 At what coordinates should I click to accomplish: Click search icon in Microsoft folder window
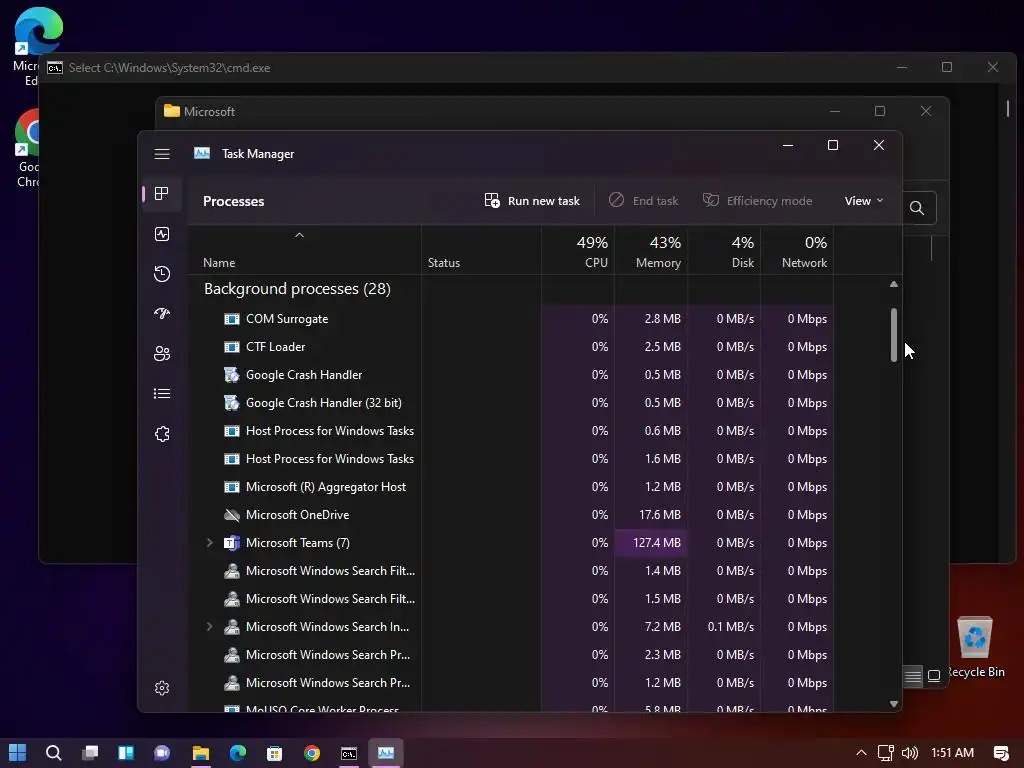[917, 208]
